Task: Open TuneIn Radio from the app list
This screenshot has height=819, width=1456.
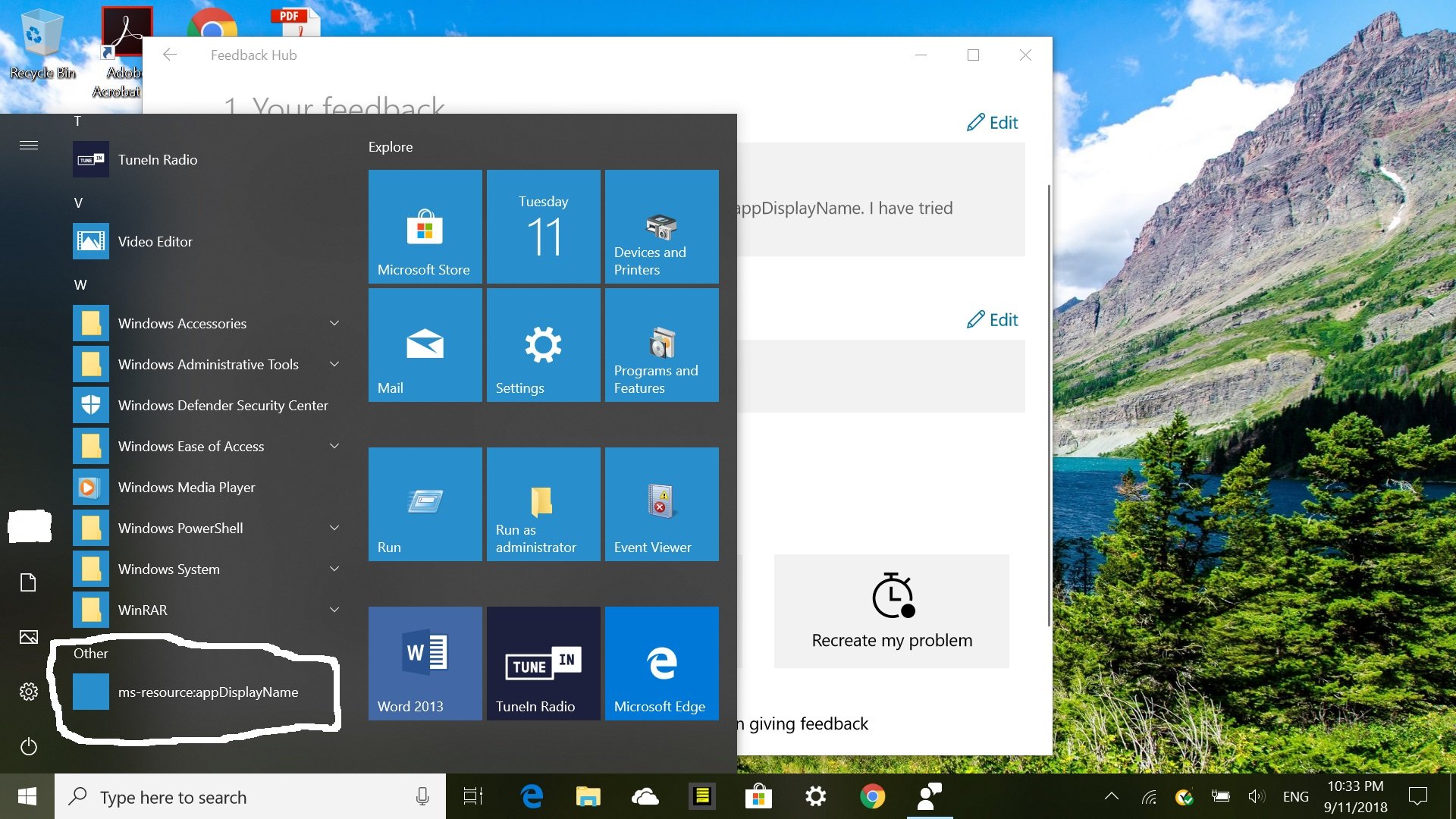Action: [209, 159]
